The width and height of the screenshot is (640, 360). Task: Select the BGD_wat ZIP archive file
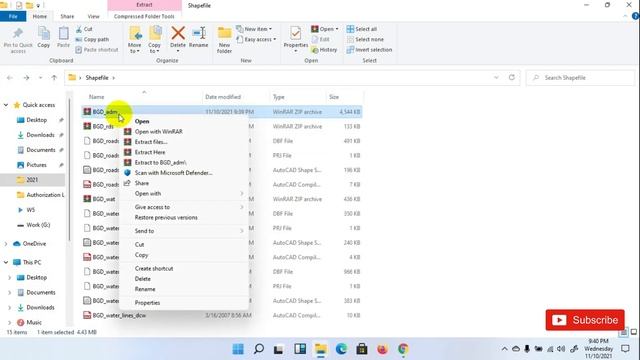pos(104,199)
